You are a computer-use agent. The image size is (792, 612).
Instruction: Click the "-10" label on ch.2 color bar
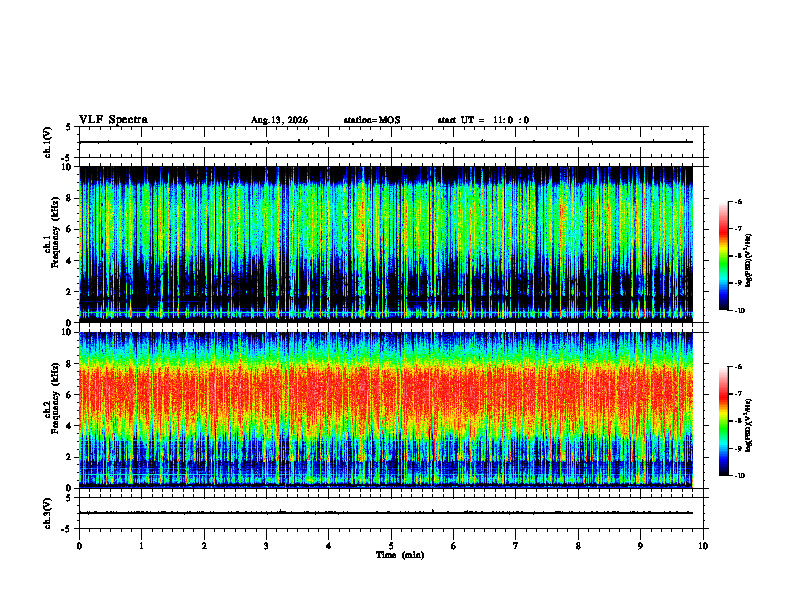coord(739,476)
